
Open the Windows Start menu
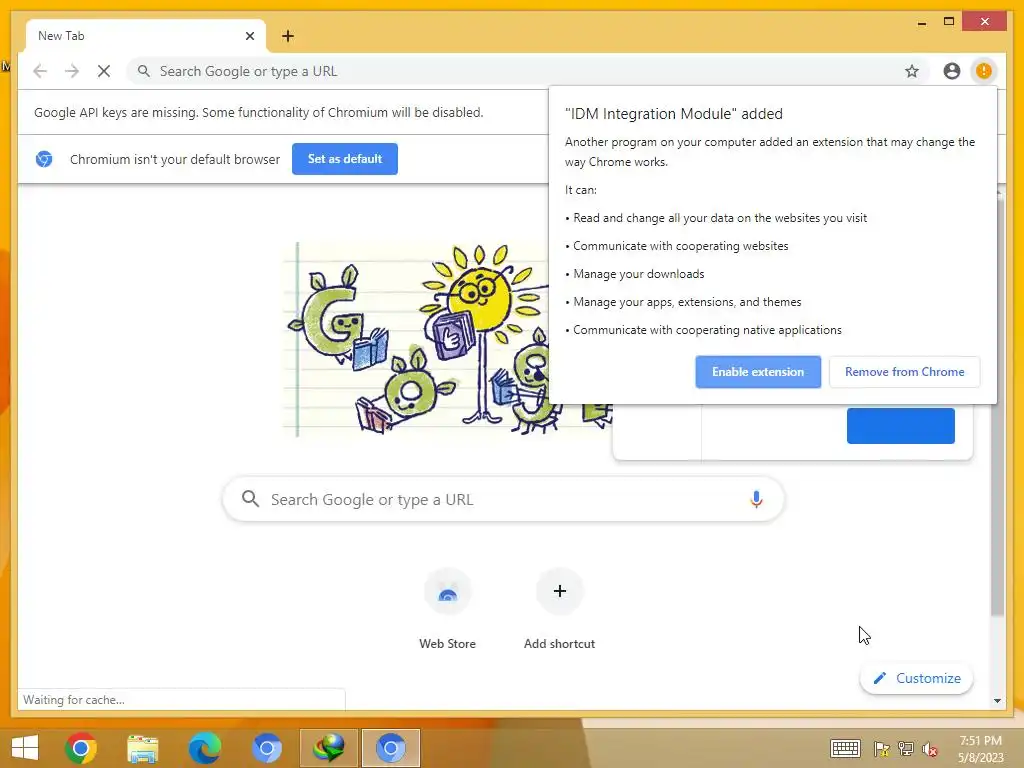(25, 748)
